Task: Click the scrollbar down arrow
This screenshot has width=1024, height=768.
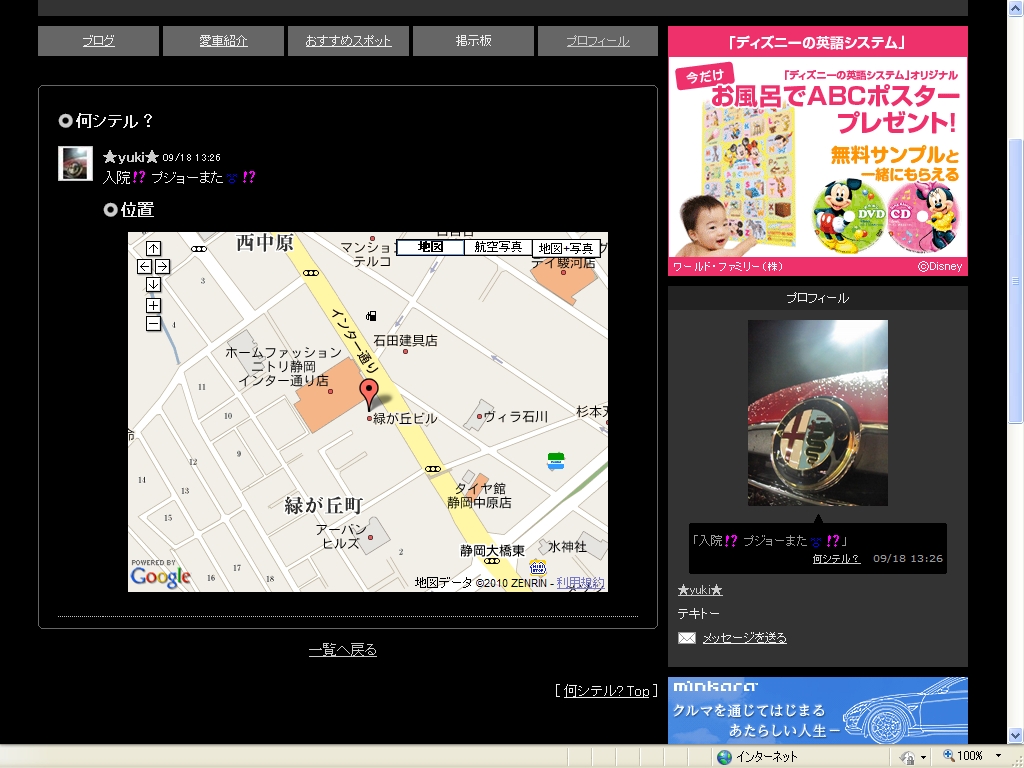Action: tap(1016, 735)
